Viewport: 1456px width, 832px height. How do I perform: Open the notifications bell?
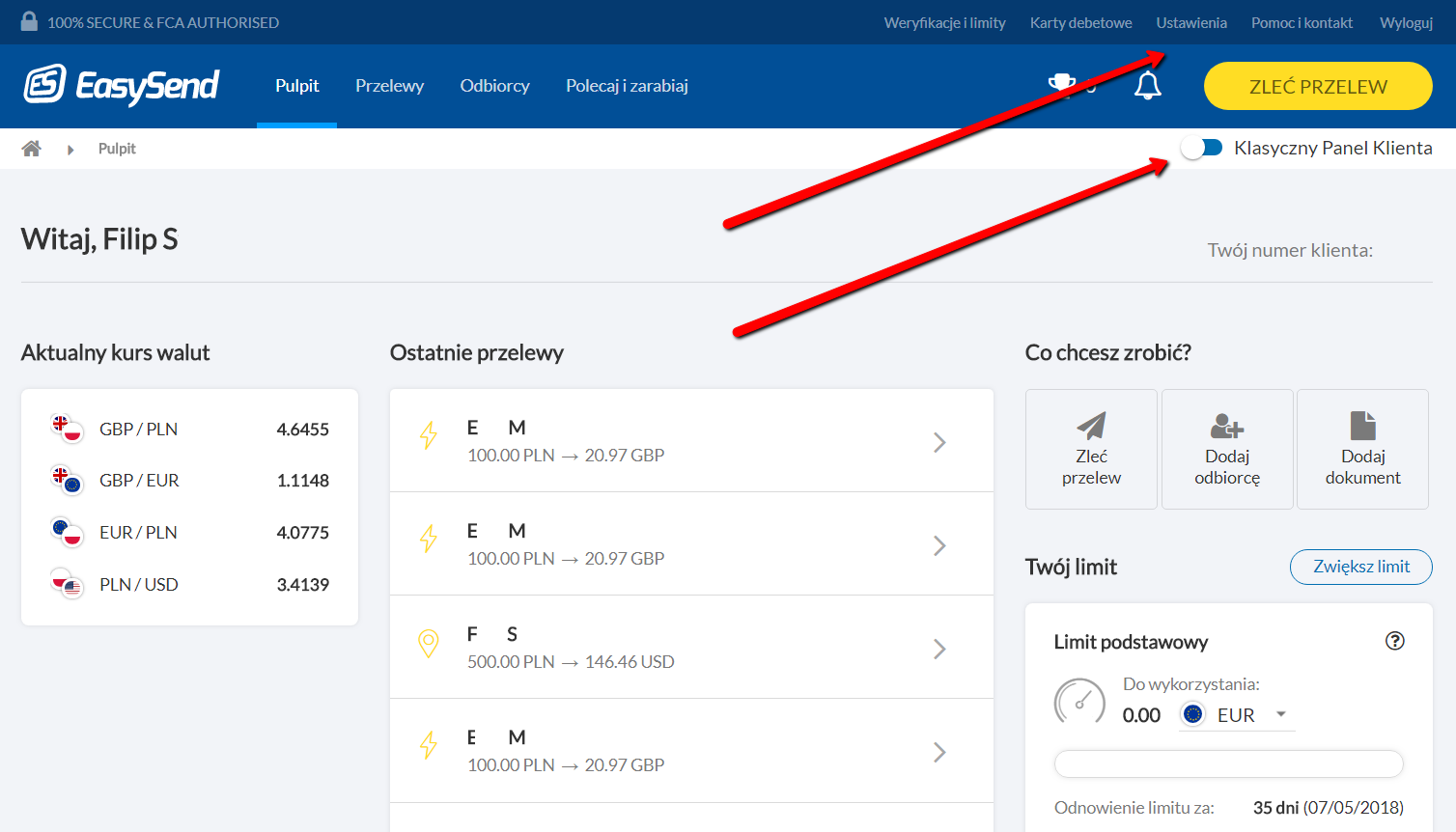(x=1148, y=85)
